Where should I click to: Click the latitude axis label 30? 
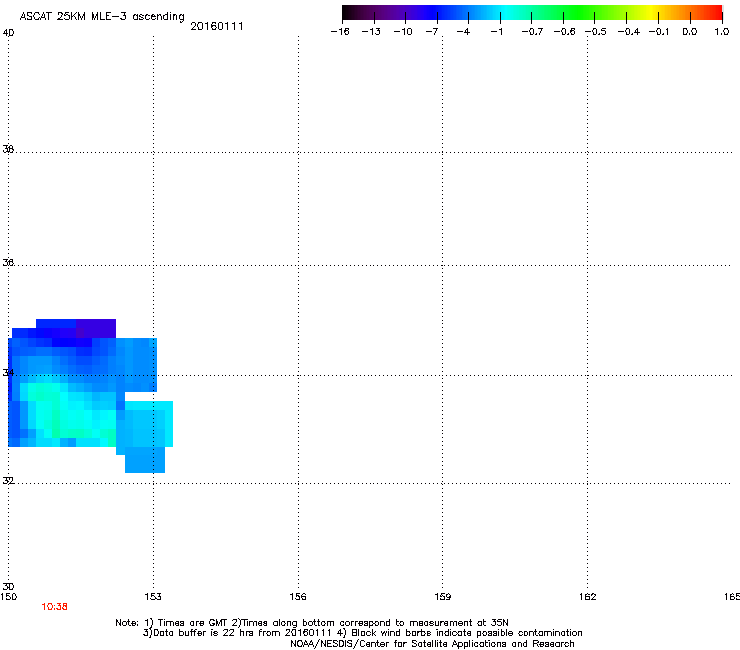[8, 586]
